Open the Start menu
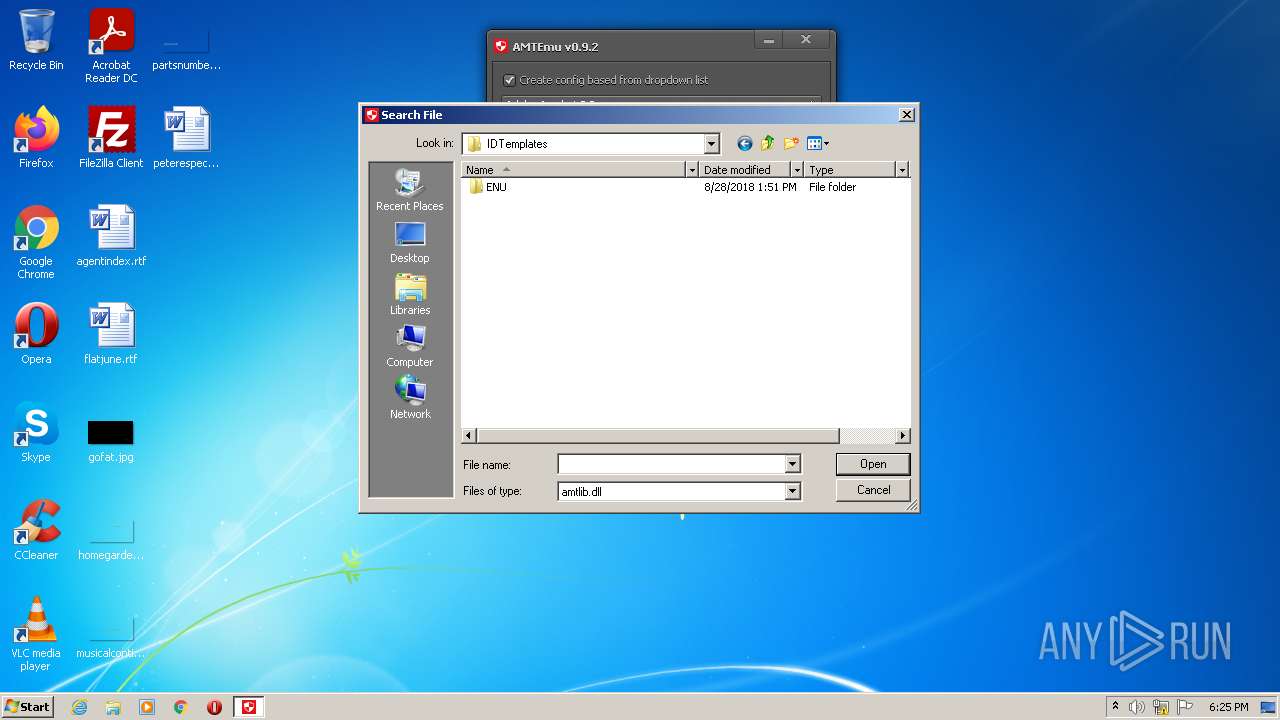Viewport: 1280px width, 720px height. pyautogui.click(x=28, y=707)
